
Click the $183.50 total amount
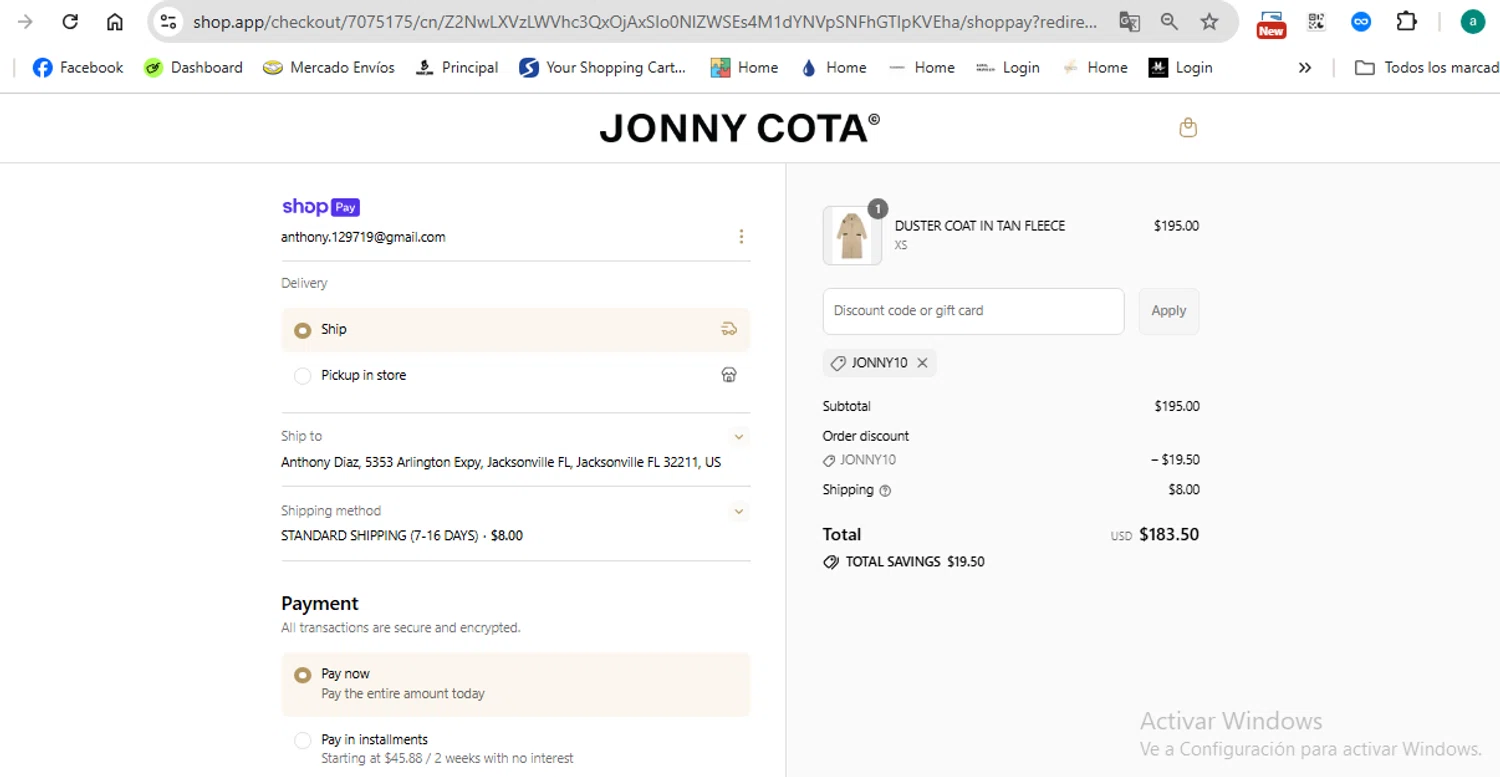(x=1169, y=534)
